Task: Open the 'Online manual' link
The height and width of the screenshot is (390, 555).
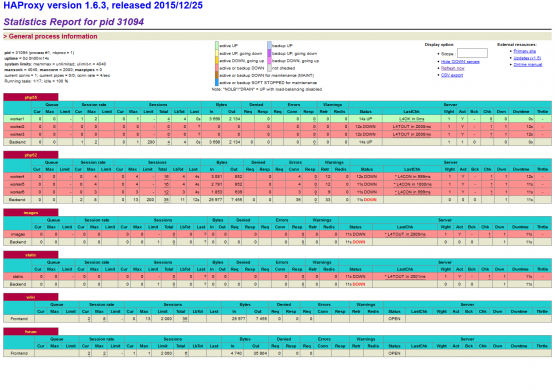Action: point(527,65)
